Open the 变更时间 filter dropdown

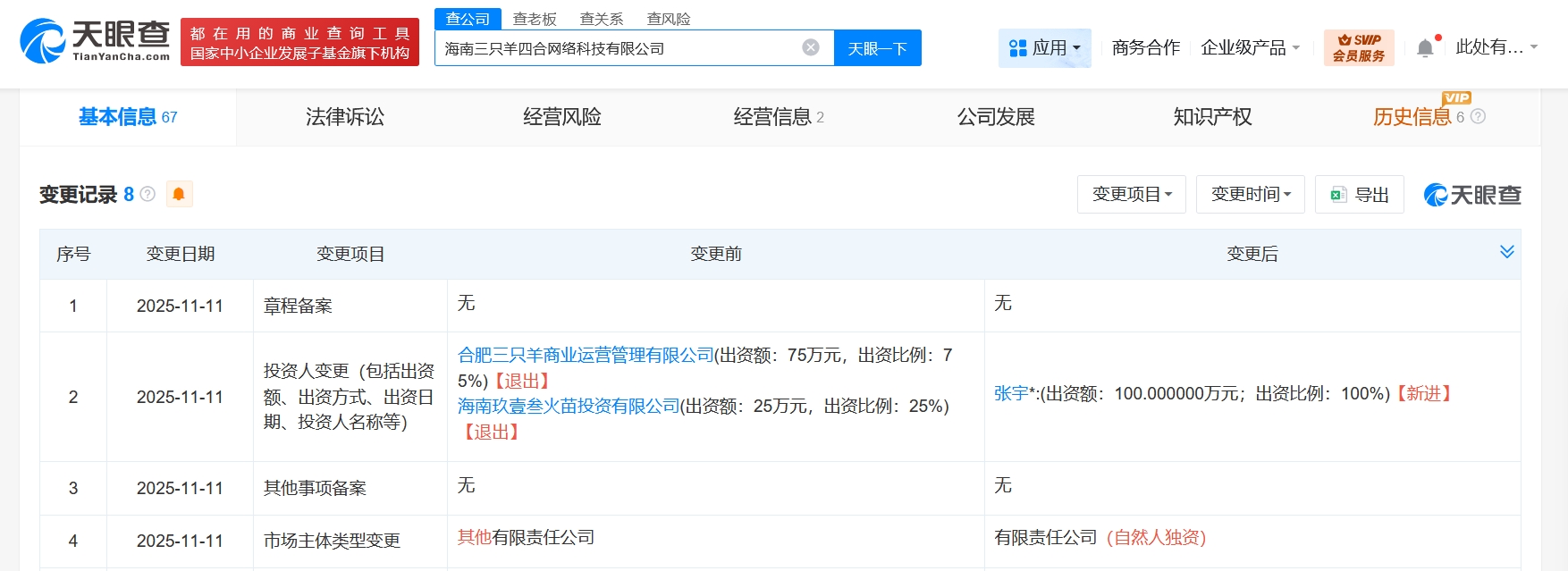click(1250, 195)
